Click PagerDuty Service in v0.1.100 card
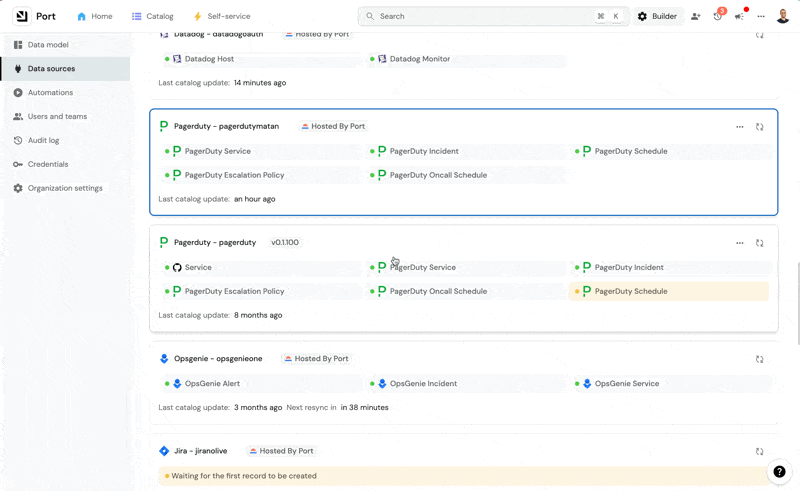The height and width of the screenshot is (491, 800). click(465, 267)
